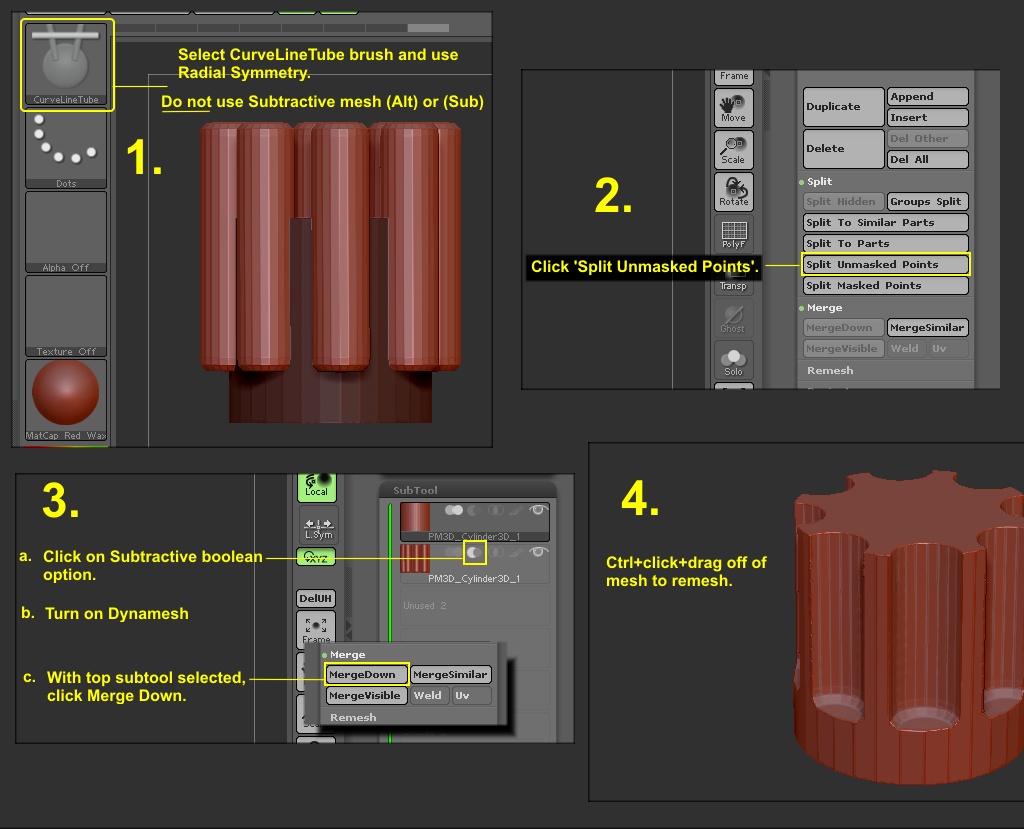Click Split Unmasked Points
Image resolution: width=1024 pixels, height=829 pixels.
(x=886, y=264)
